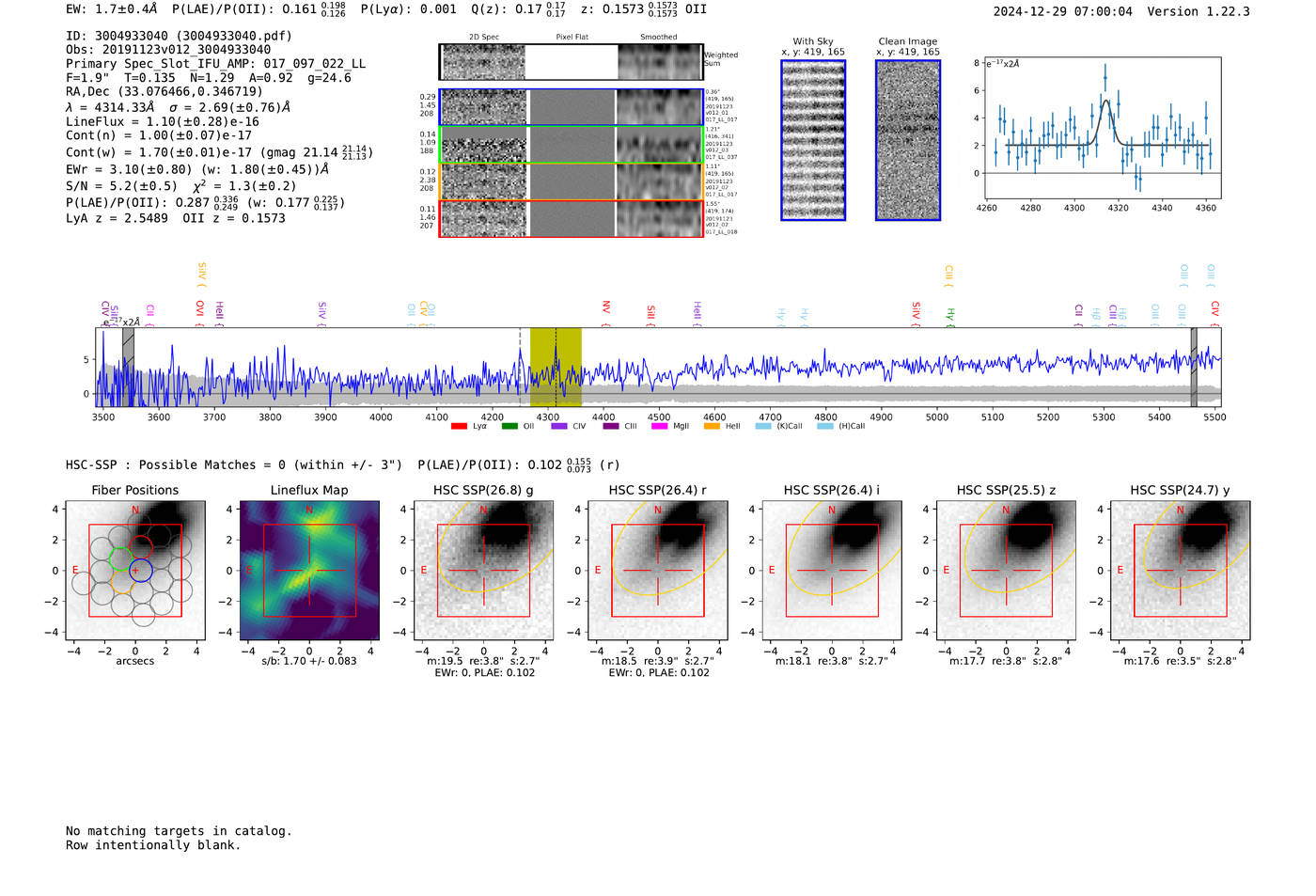Image resolution: width=1316 pixels, height=896 pixels.
Task: Click the (K)CaII legend swatch
Action: pyautogui.click(x=762, y=426)
